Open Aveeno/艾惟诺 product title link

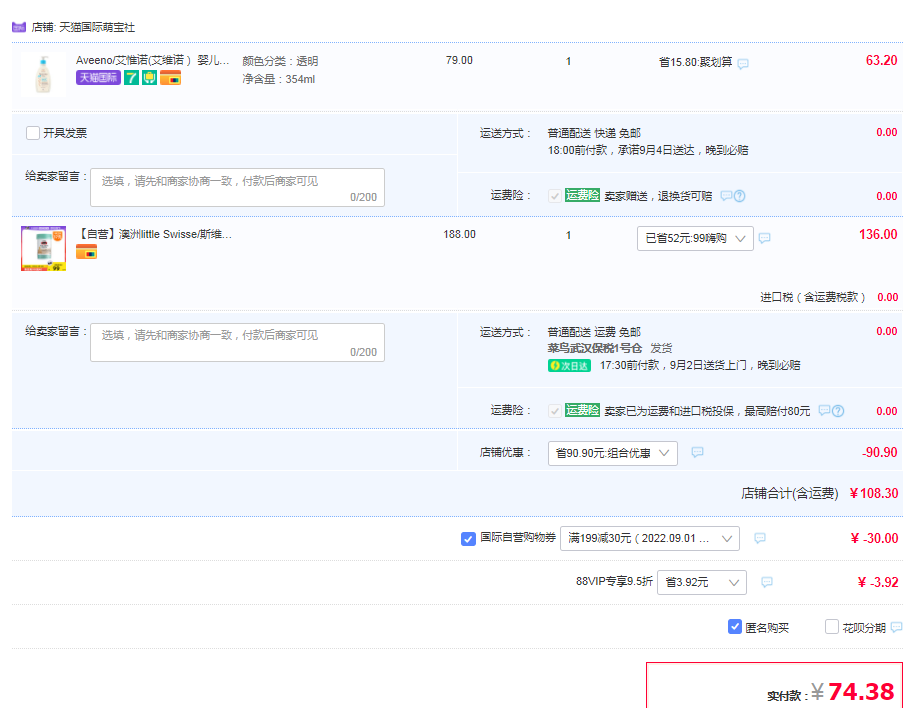pos(152,61)
